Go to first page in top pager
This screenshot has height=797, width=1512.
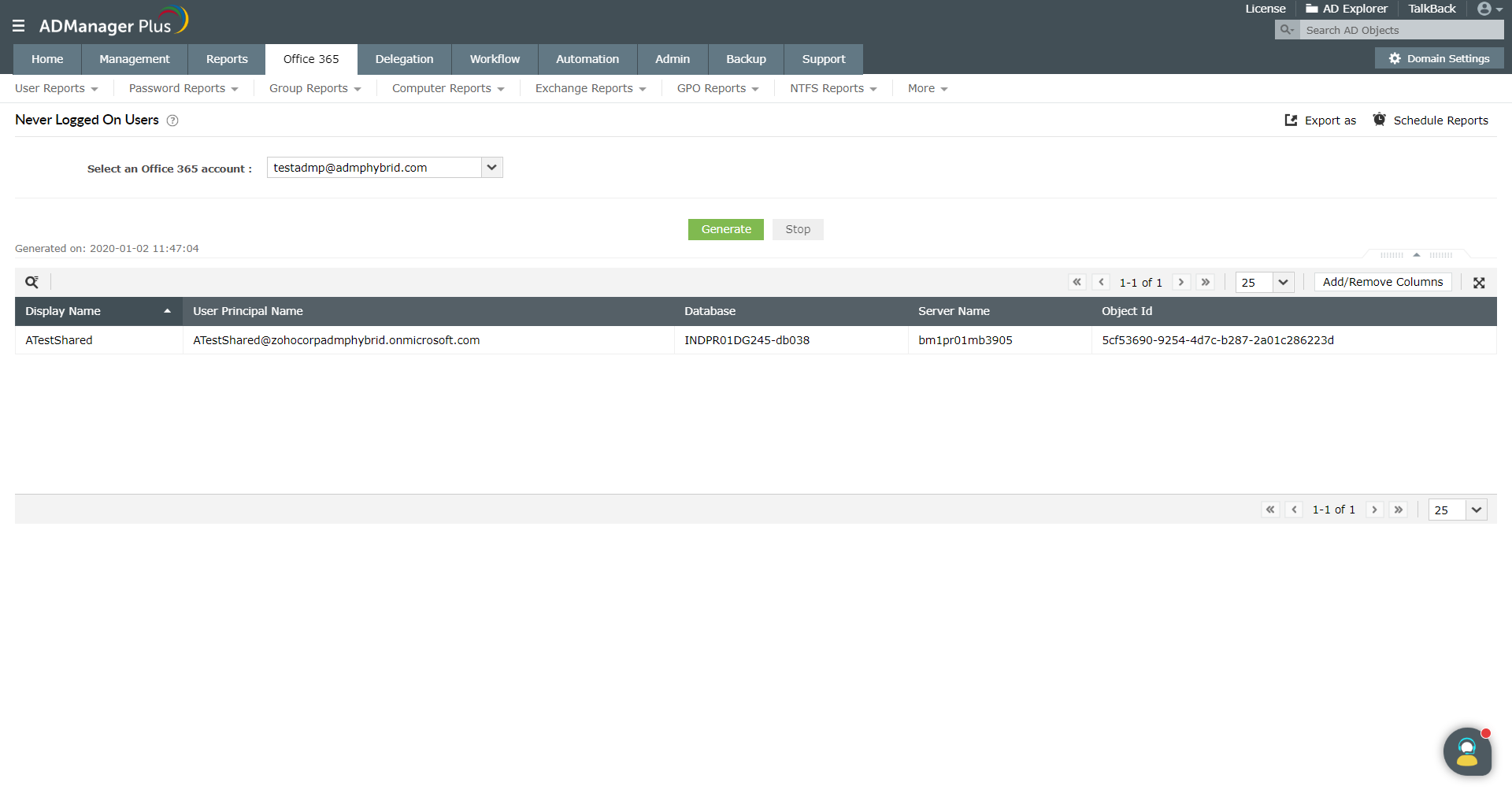tap(1077, 282)
